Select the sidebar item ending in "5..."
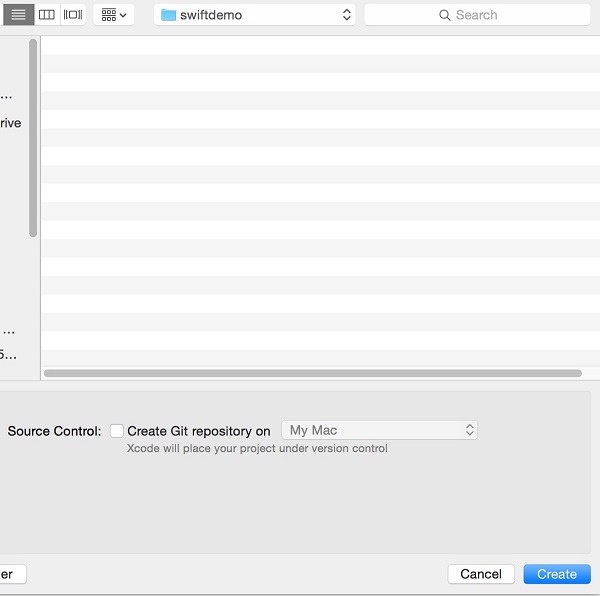 tap(8, 354)
